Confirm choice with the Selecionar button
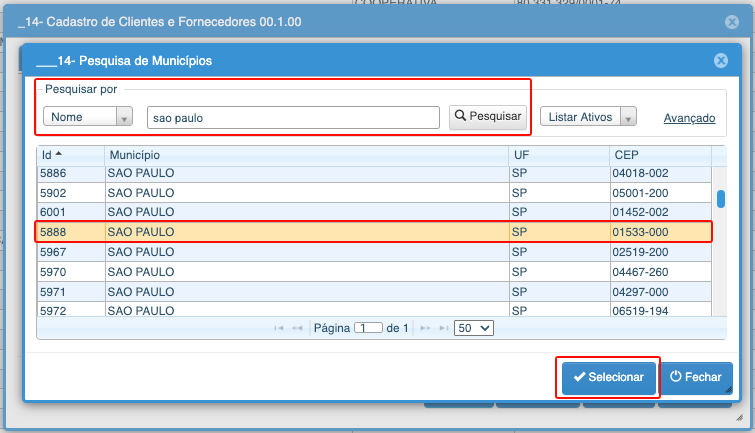The width and height of the screenshot is (755, 433). (608, 378)
